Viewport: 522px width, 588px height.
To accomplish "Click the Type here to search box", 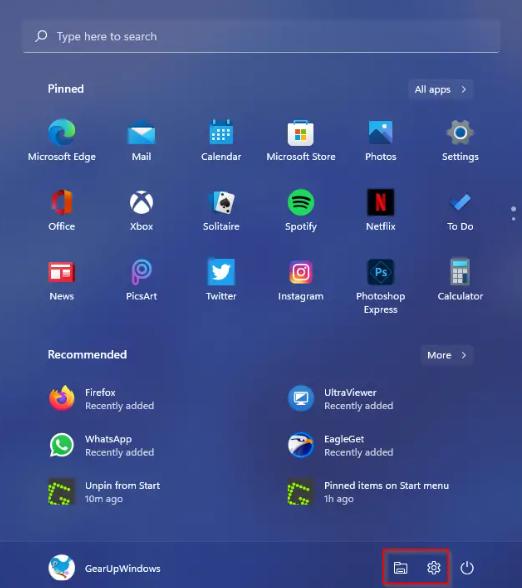I will coord(261,36).
